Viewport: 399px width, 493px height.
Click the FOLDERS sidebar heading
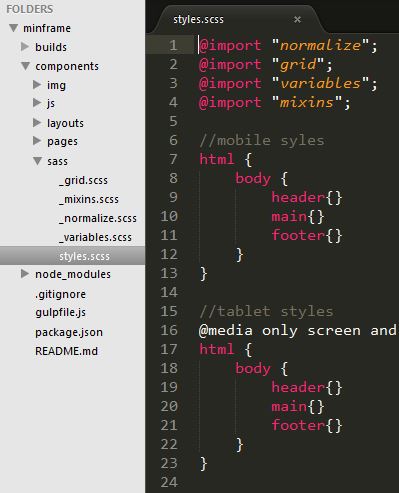pos(30,9)
